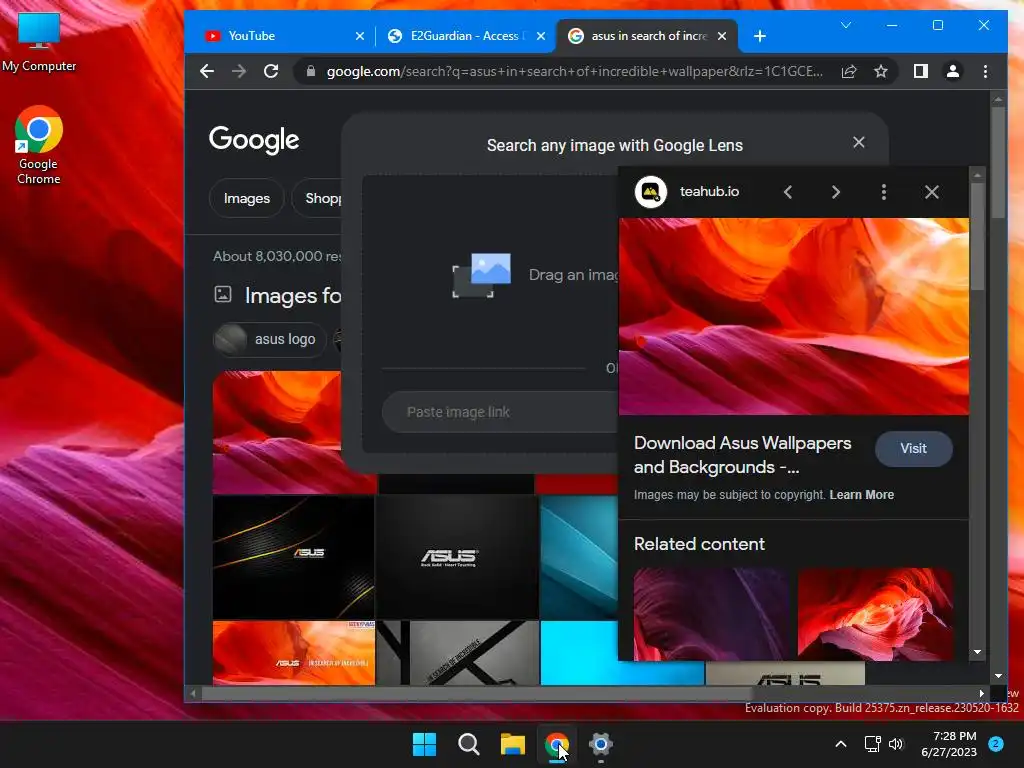Viewport: 1024px width, 768px height.
Task: Open Chrome side panel icon
Action: (921, 71)
